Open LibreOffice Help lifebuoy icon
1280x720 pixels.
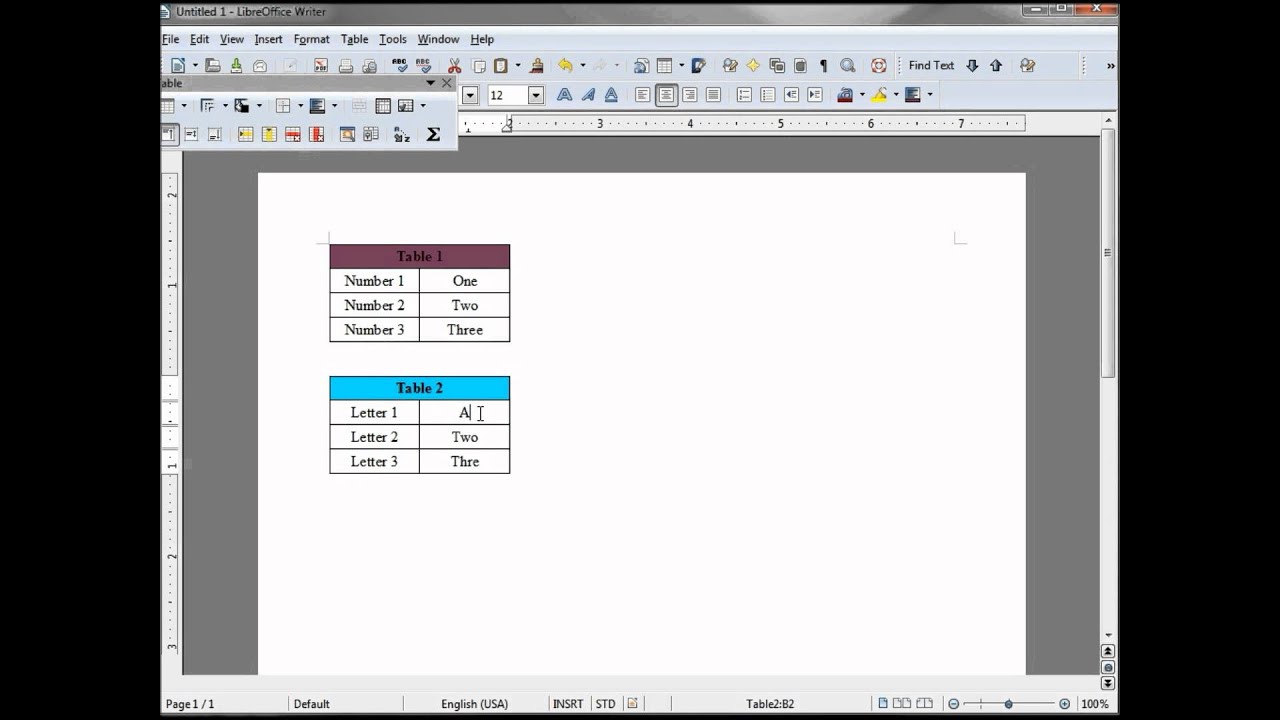(x=879, y=65)
